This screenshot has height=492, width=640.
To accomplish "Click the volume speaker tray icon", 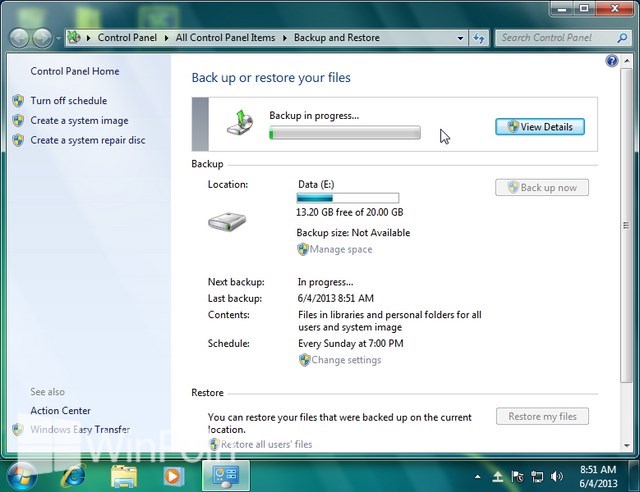I will click(x=556, y=476).
